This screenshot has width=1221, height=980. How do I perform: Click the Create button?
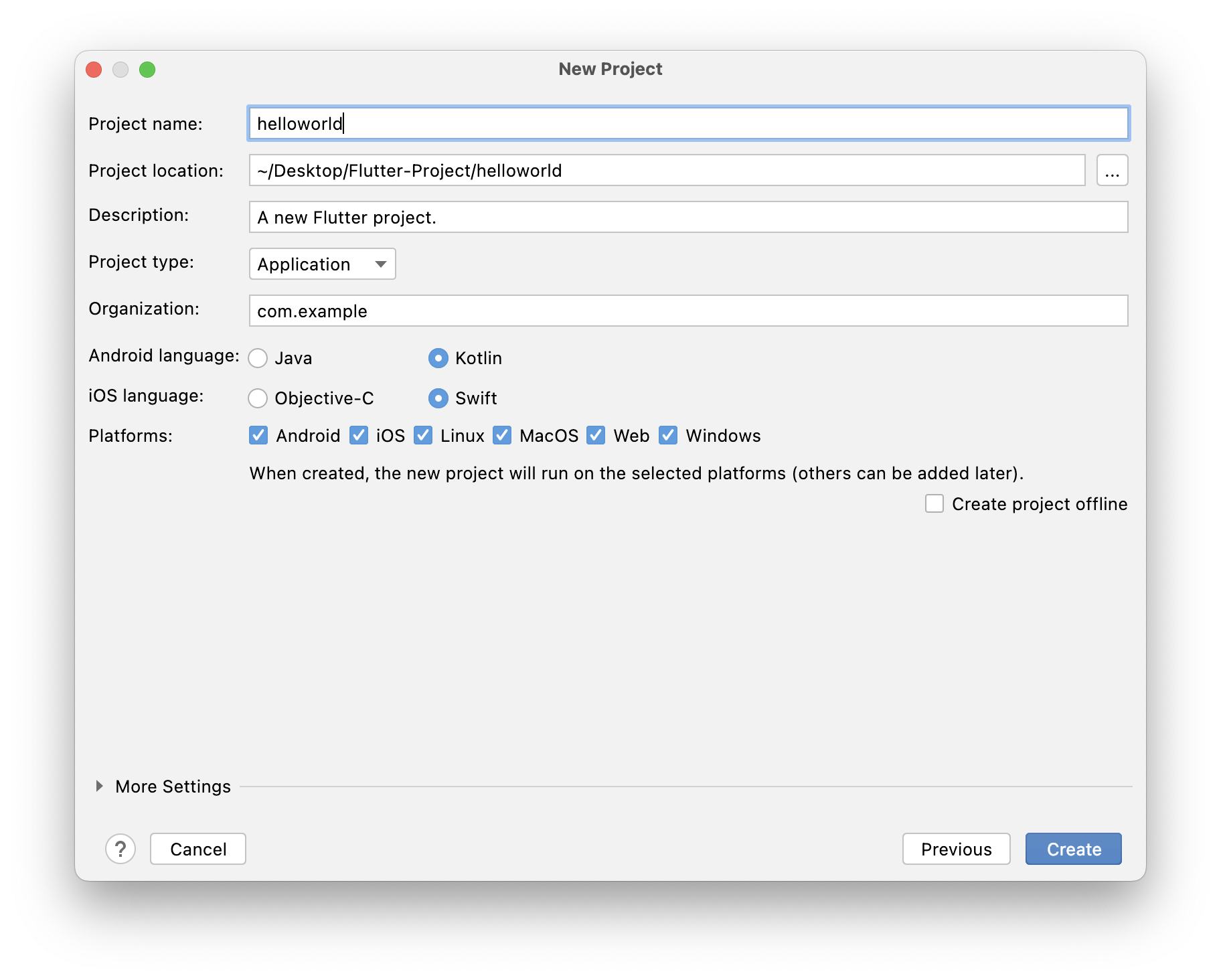coord(1073,849)
